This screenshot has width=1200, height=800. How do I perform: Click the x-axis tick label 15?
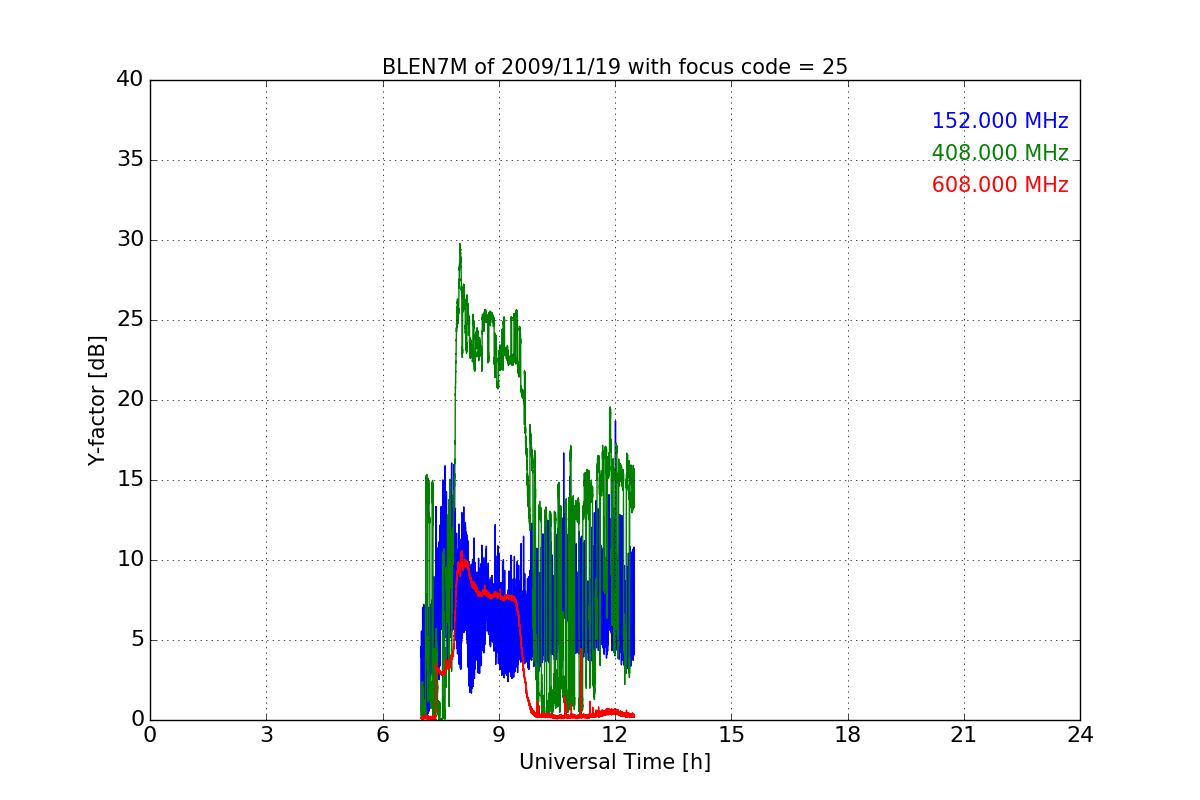[731, 735]
